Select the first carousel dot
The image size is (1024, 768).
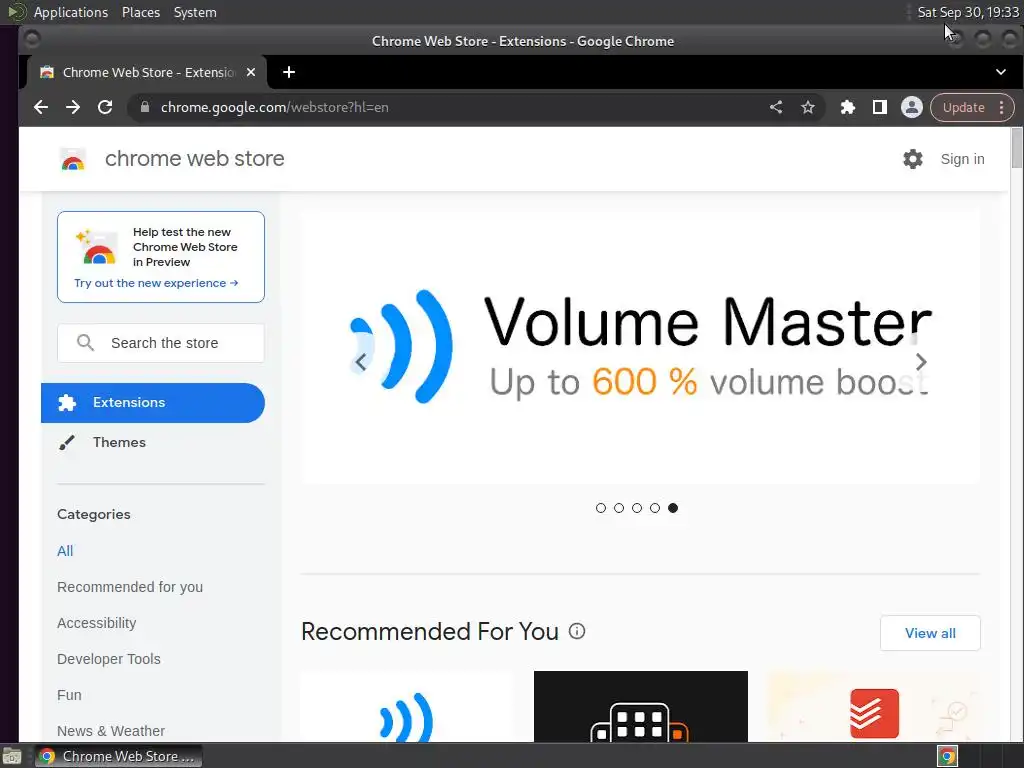601,508
